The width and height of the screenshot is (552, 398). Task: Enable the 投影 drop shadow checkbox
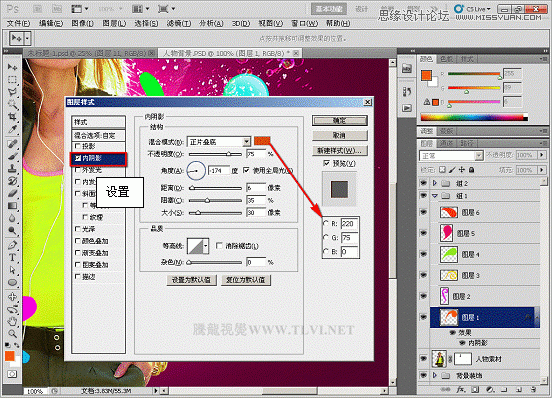[78, 146]
